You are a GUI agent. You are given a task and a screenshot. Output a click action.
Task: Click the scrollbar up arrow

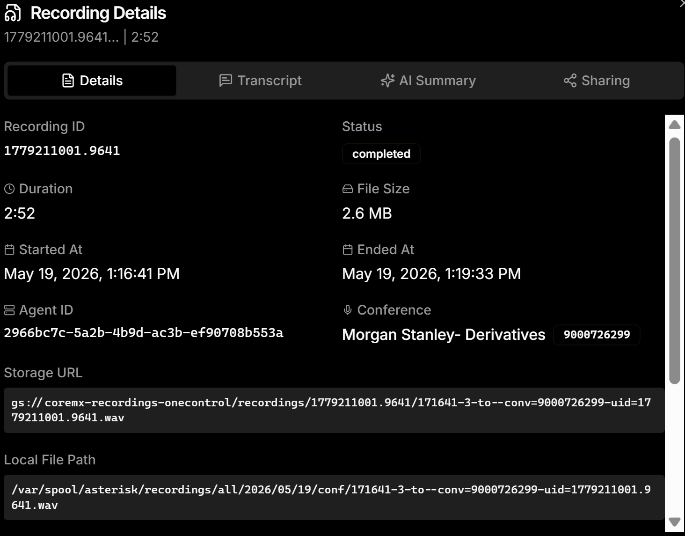[675, 124]
